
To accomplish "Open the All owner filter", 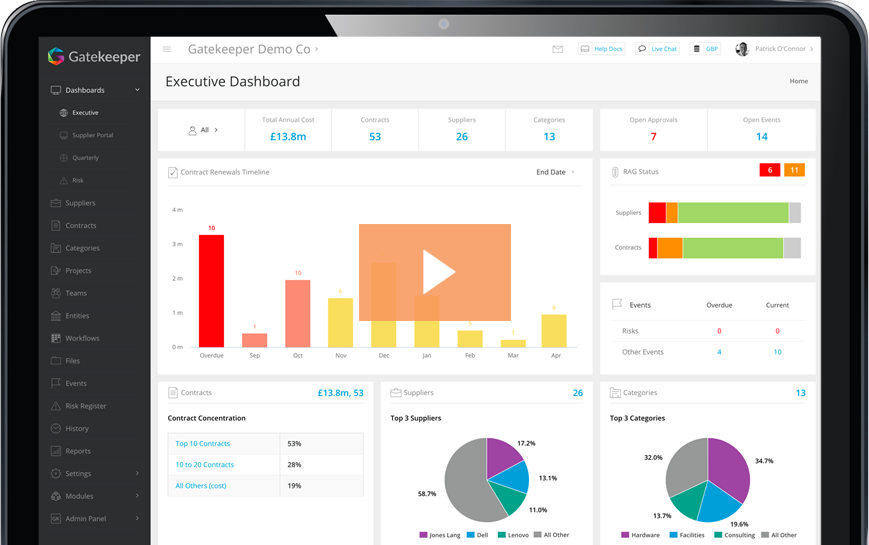I will coord(204,130).
